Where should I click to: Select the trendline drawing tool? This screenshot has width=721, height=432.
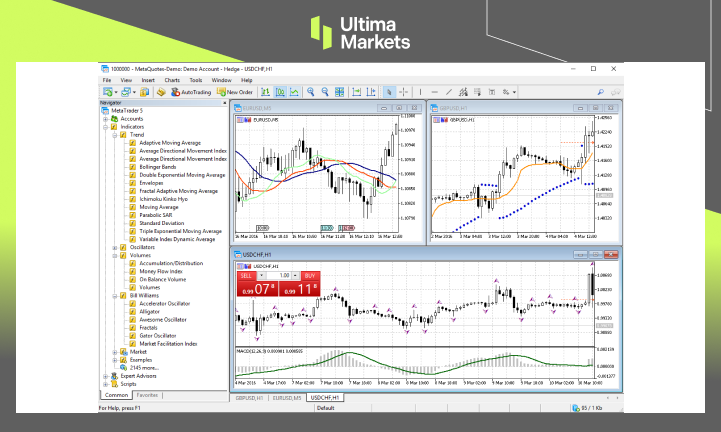pyautogui.click(x=449, y=92)
